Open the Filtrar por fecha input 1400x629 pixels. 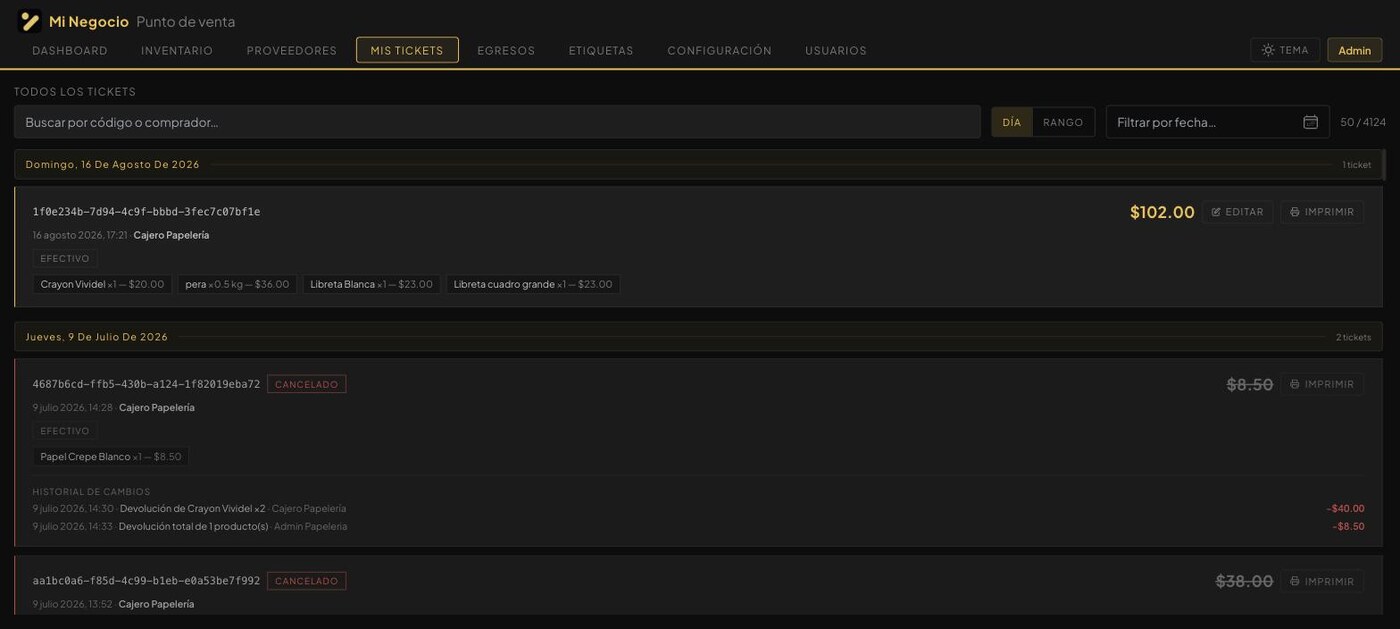(x=1218, y=122)
